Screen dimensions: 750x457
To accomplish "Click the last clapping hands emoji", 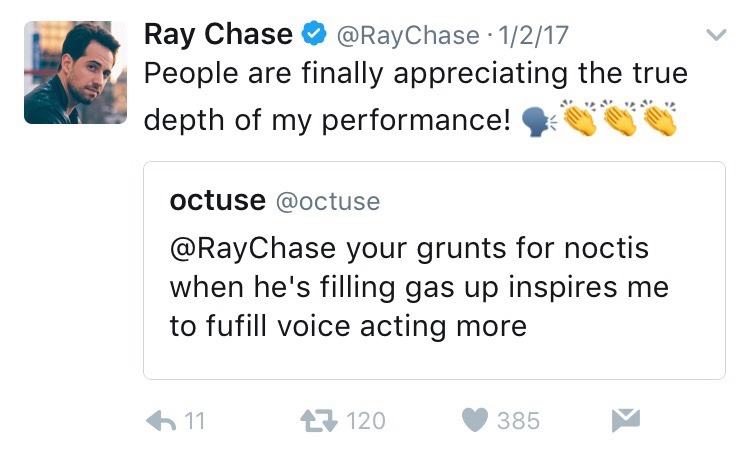I will tap(659, 120).
